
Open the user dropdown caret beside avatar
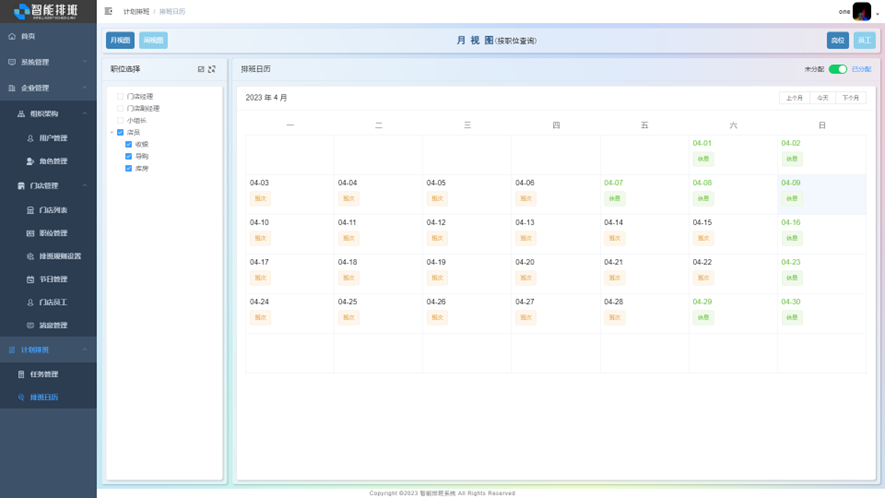[877, 14]
